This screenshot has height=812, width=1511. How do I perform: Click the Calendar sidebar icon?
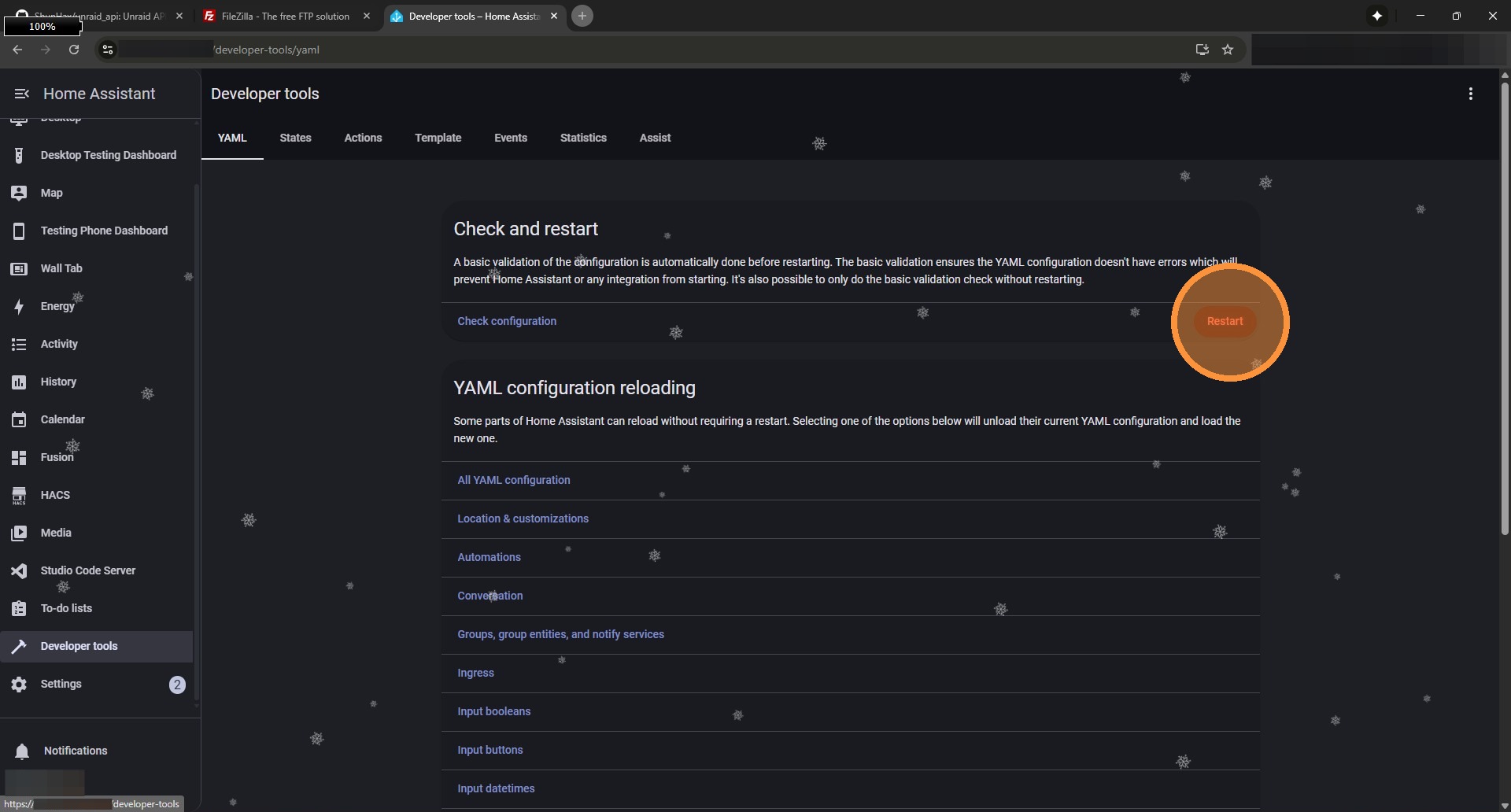click(19, 419)
